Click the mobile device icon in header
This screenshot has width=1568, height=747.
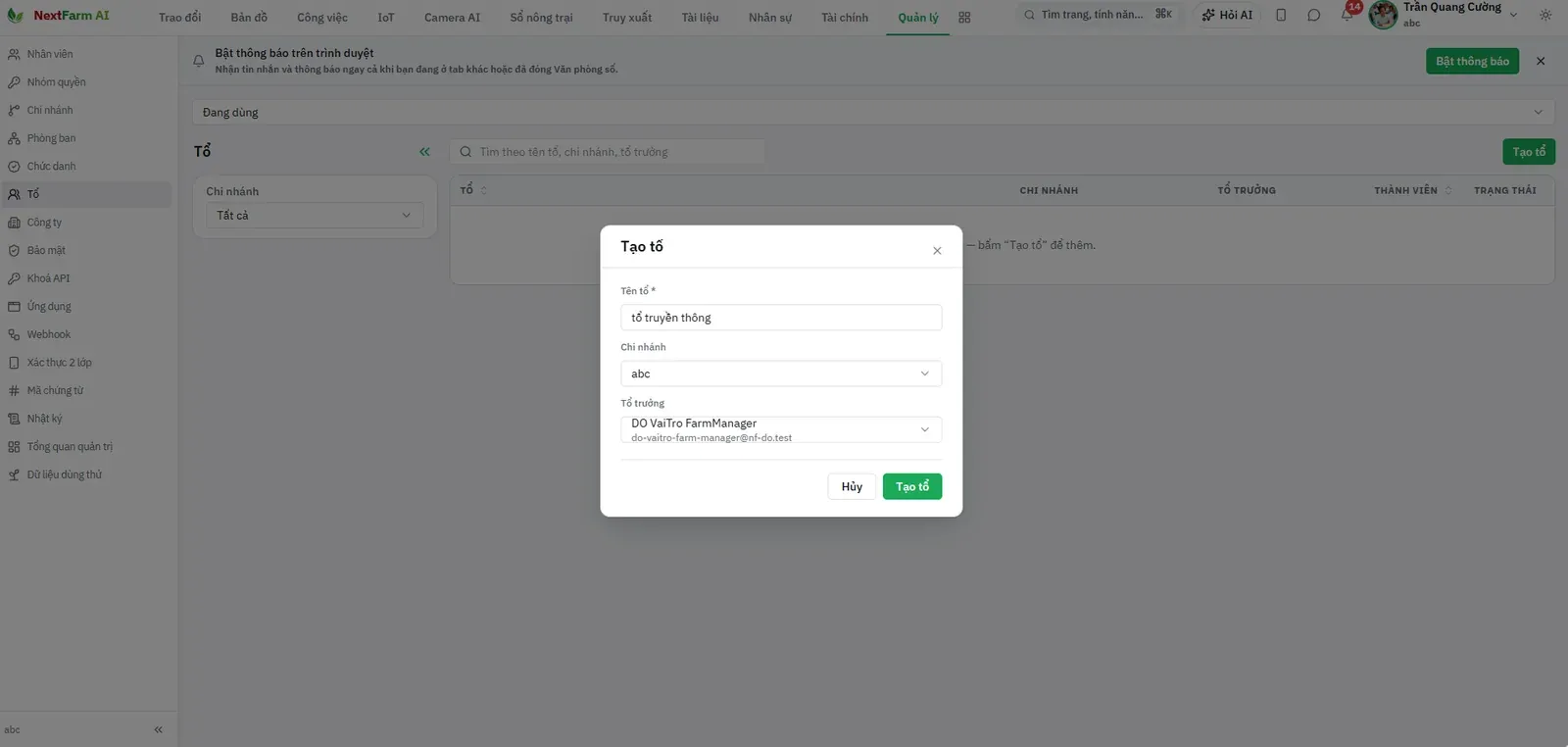(1281, 15)
